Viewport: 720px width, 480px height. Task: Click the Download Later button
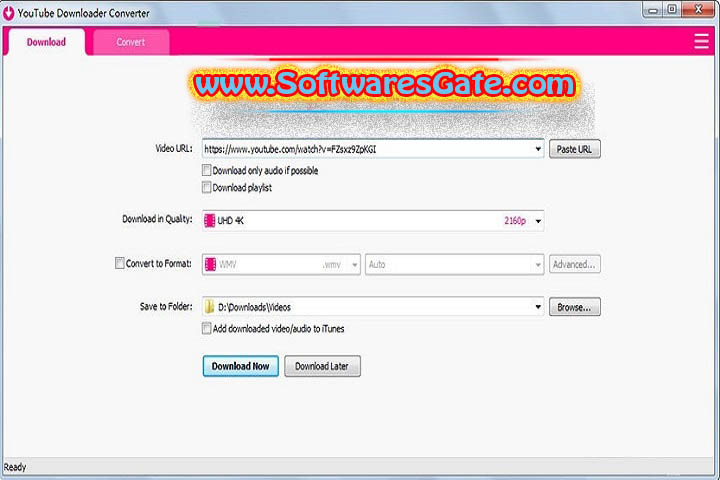point(322,366)
